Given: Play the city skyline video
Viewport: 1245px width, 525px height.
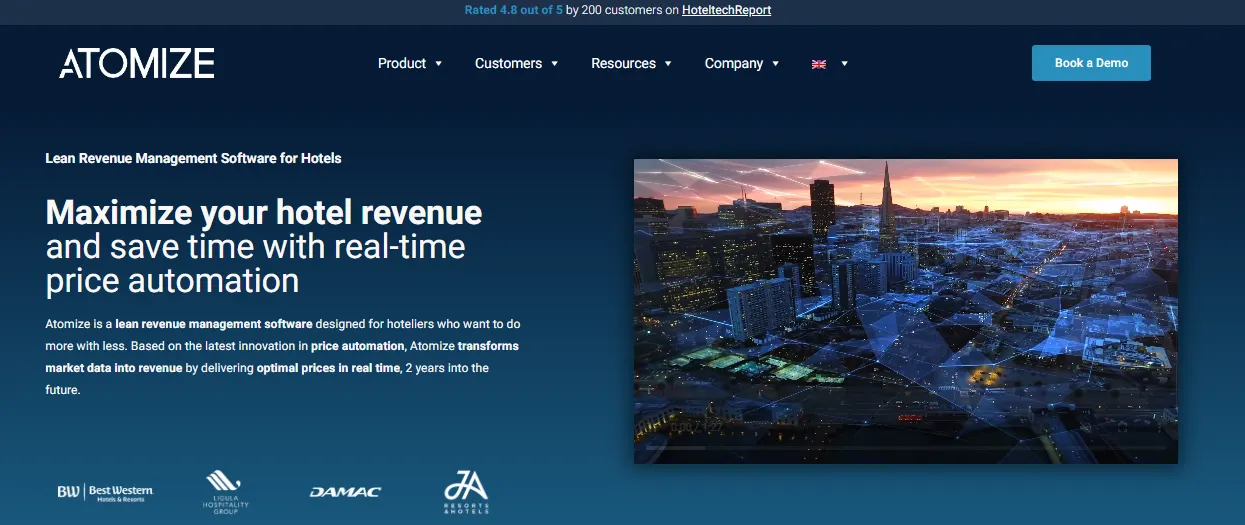Looking at the screenshot, I should coord(906,311).
